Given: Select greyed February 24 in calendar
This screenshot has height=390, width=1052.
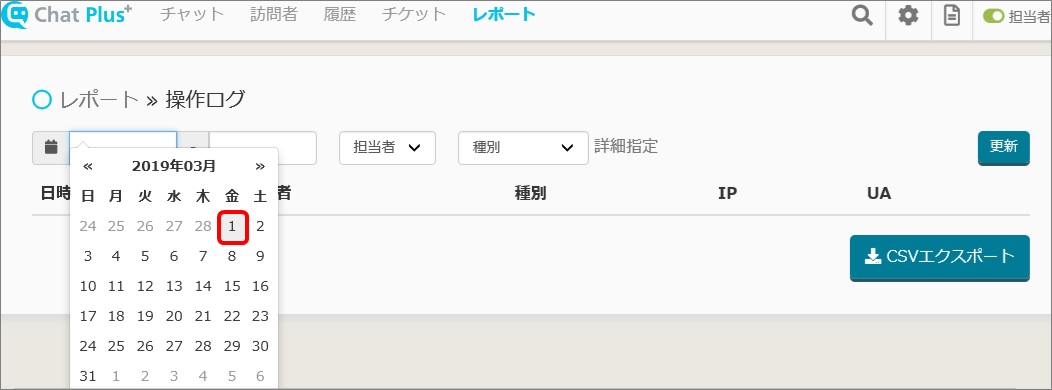Looking at the screenshot, I should point(88,227).
